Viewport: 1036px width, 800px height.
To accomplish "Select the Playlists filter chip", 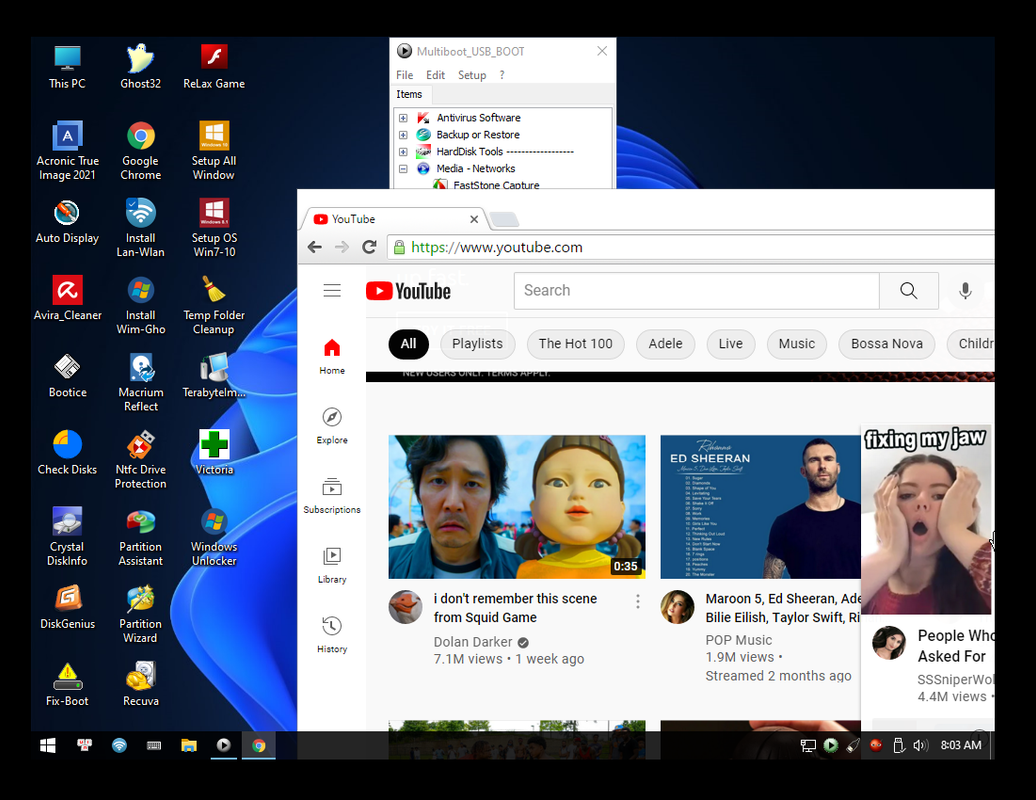I will 477,344.
